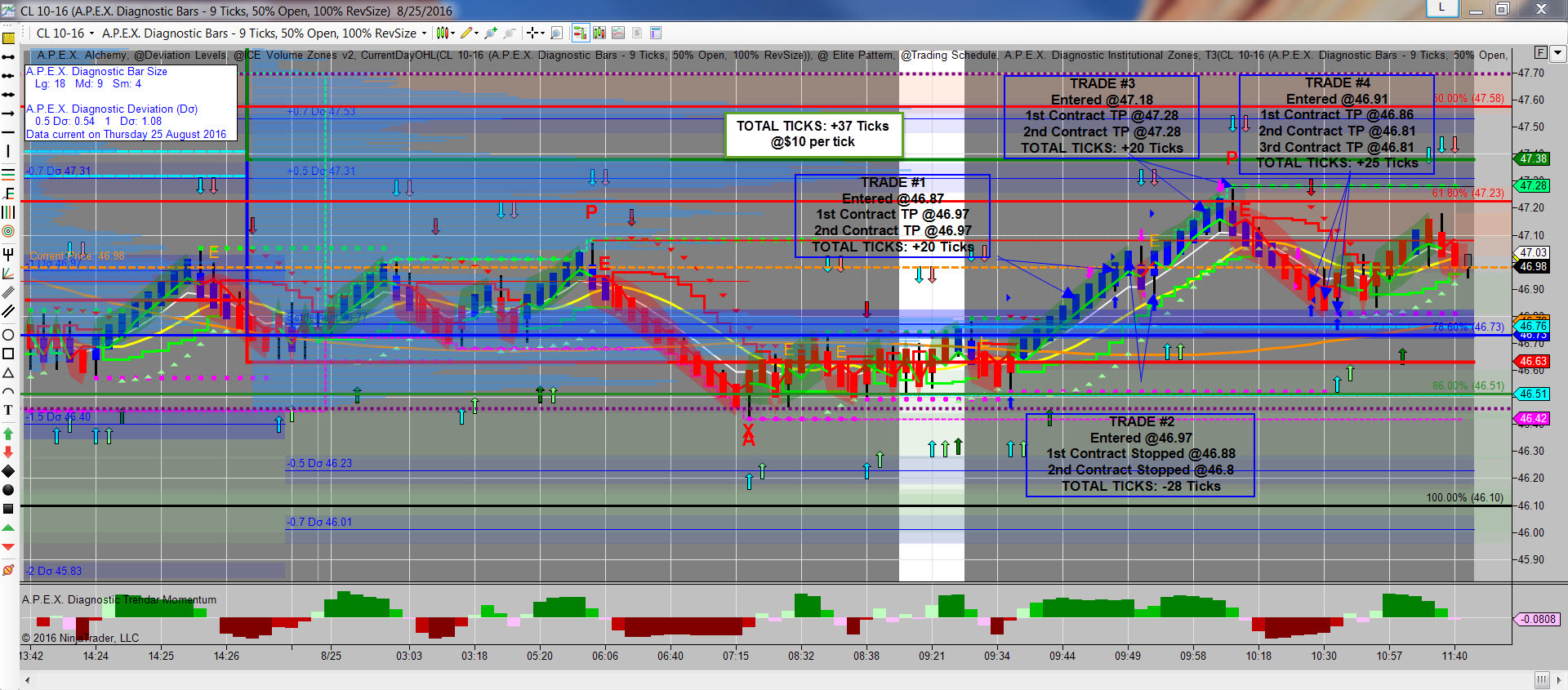
Task: Toggle the Chart Trader panel icon
Action: (x=580, y=33)
